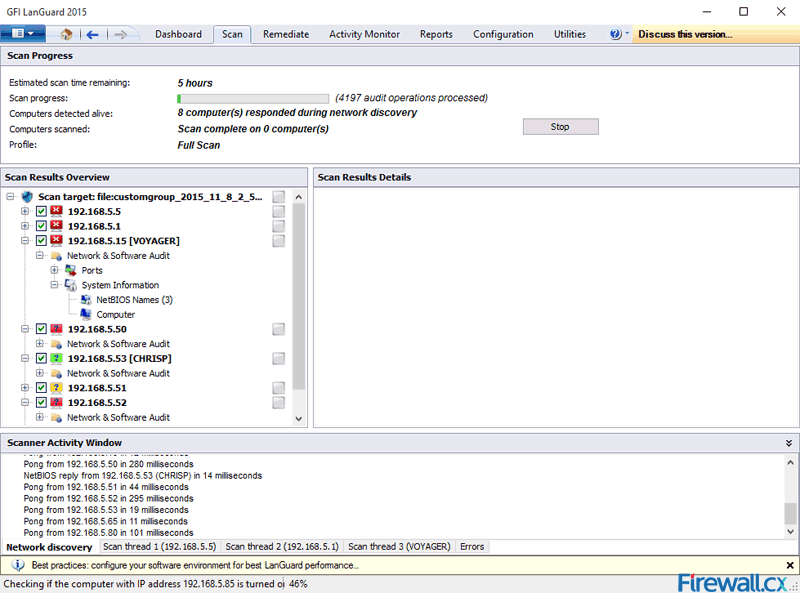Click the Ports icon

pyautogui.click(x=71, y=270)
